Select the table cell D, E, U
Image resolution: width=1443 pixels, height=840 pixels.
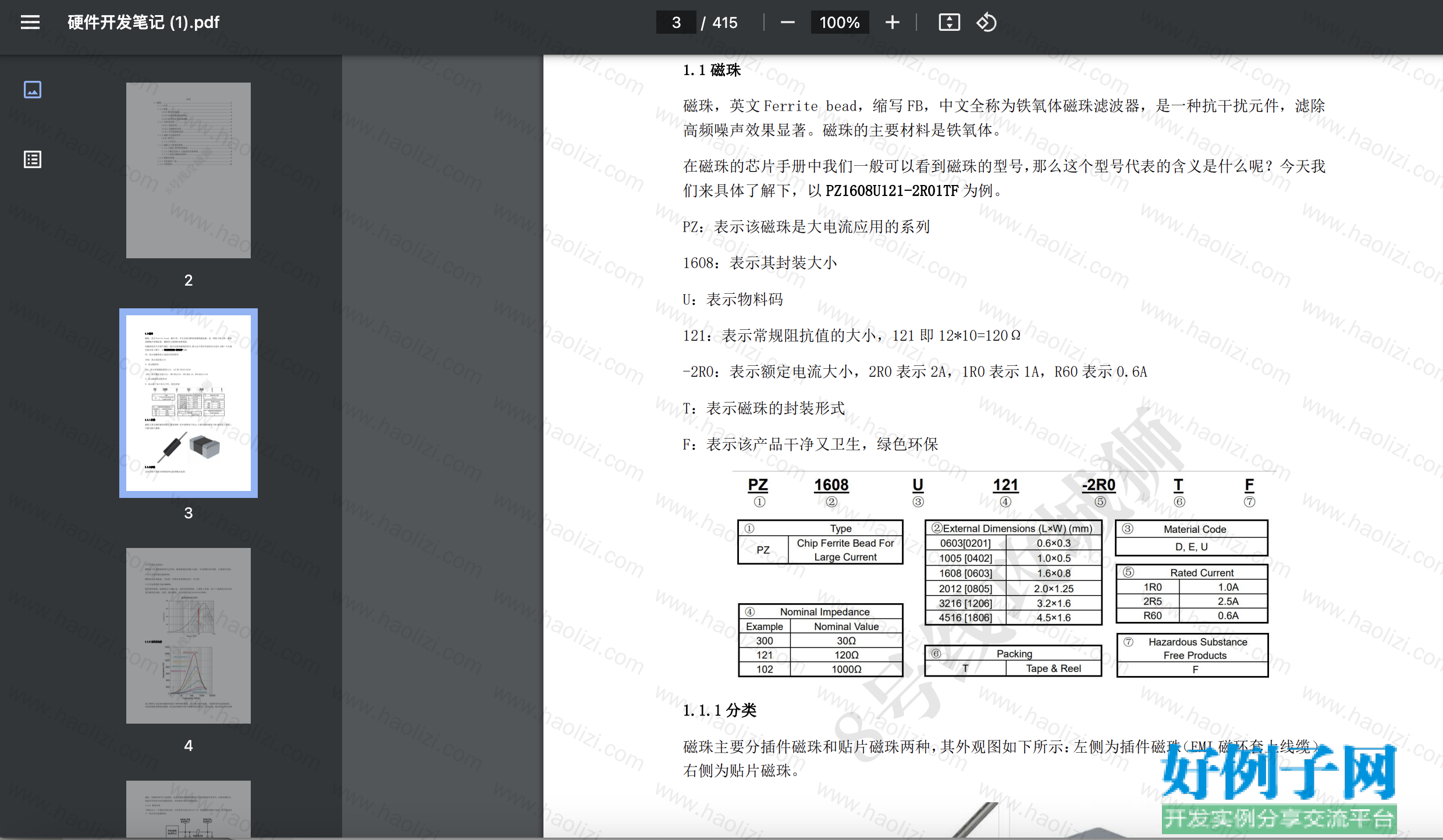click(1192, 547)
